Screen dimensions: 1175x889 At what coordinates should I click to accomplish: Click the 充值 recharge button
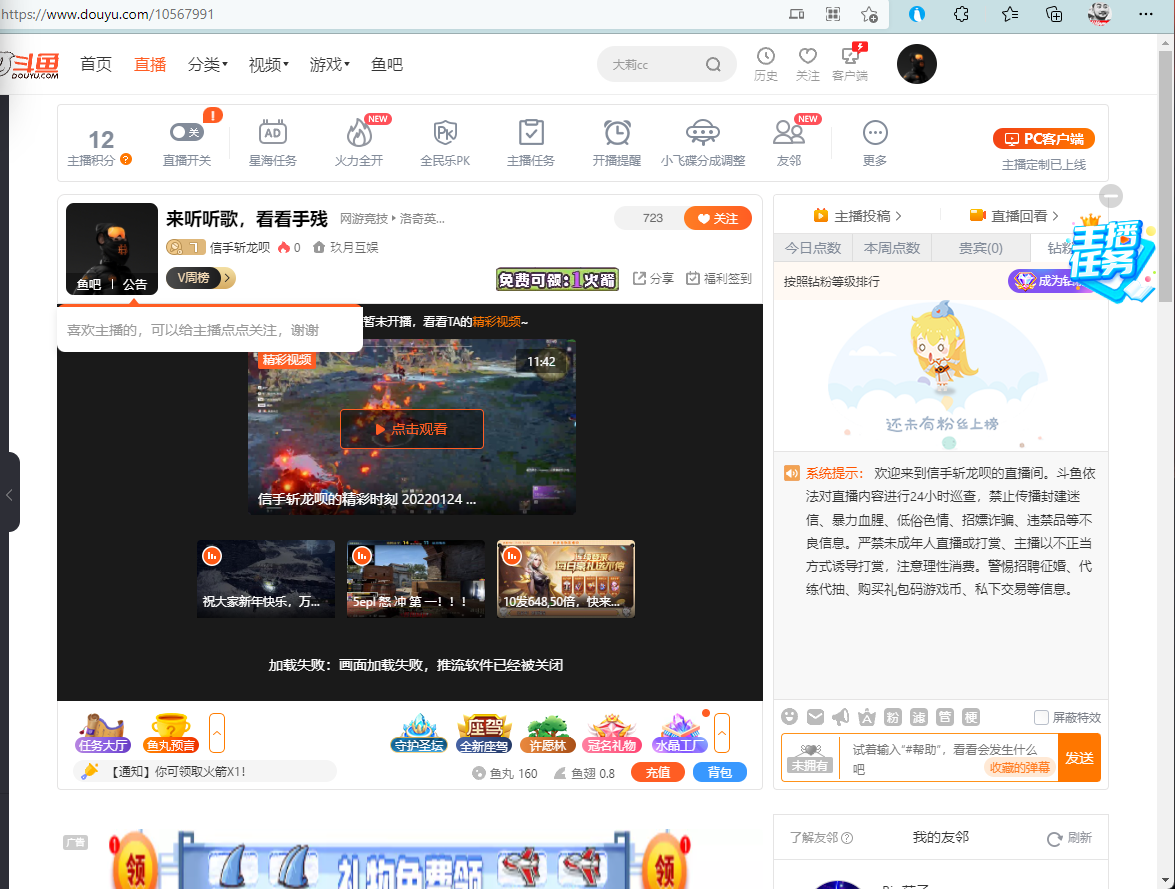pyautogui.click(x=658, y=772)
